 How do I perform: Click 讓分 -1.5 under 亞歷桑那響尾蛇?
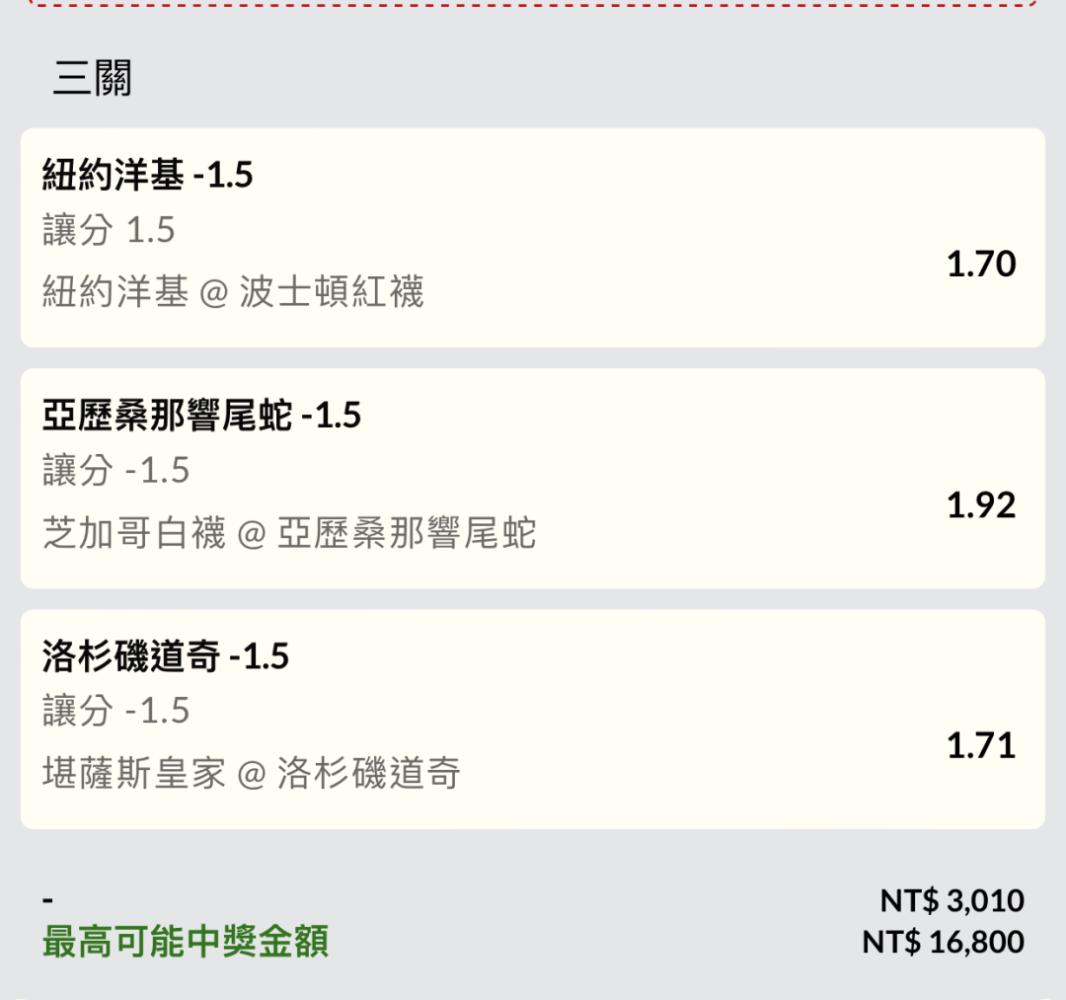click(x=116, y=470)
